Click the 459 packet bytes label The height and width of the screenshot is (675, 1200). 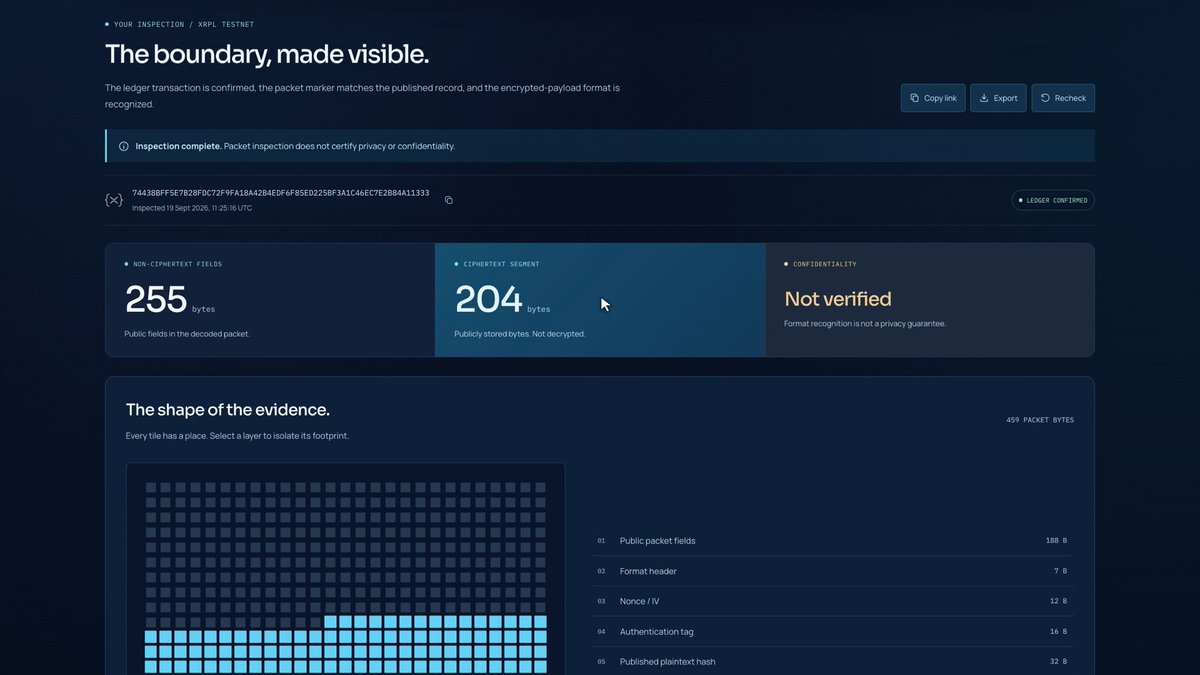pos(1040,420)
